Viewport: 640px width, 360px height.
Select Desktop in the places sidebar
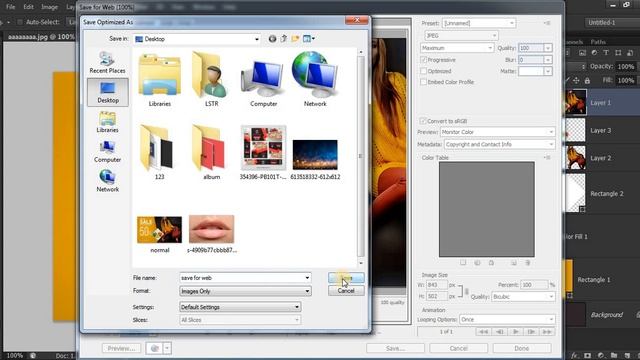108,92
